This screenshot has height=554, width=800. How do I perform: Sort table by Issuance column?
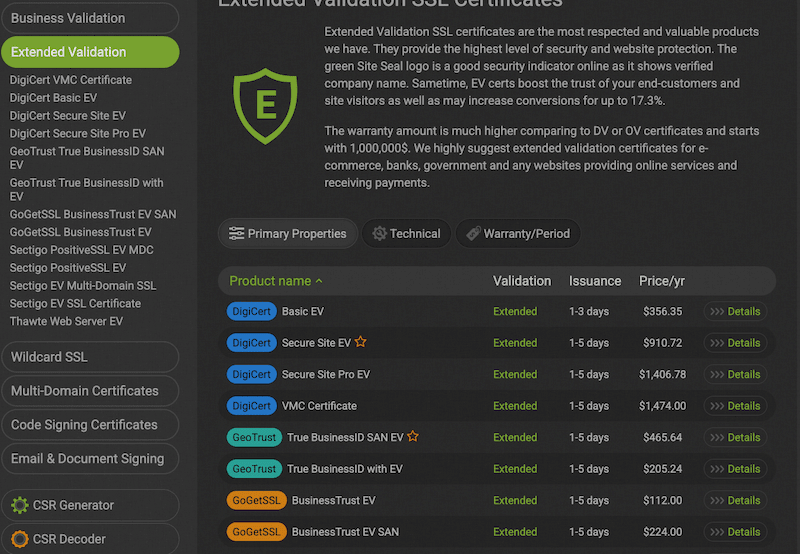pyautogui.click(x=595, y=281)
